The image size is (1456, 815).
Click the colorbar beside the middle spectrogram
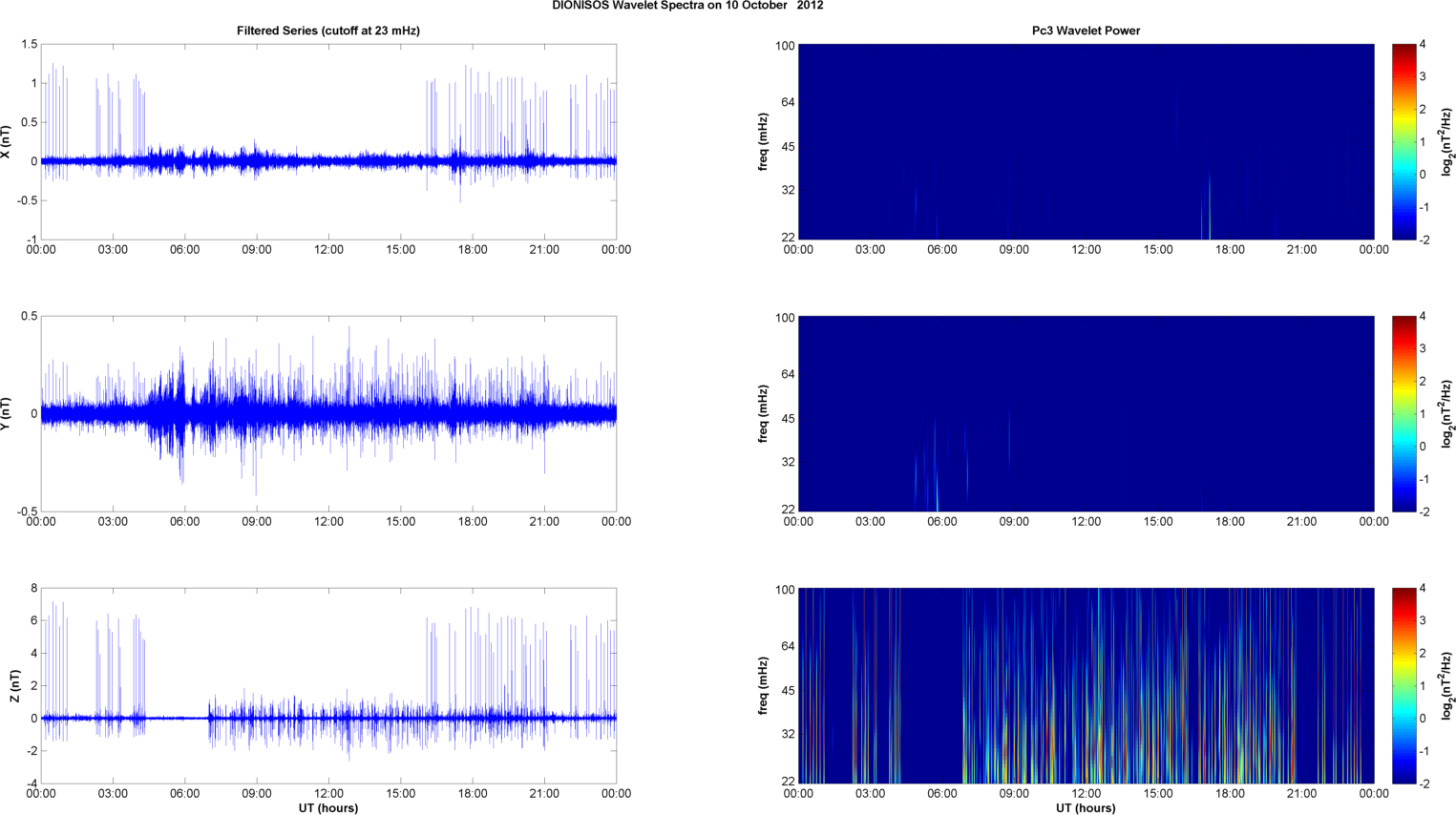[x=1403, y=414]
